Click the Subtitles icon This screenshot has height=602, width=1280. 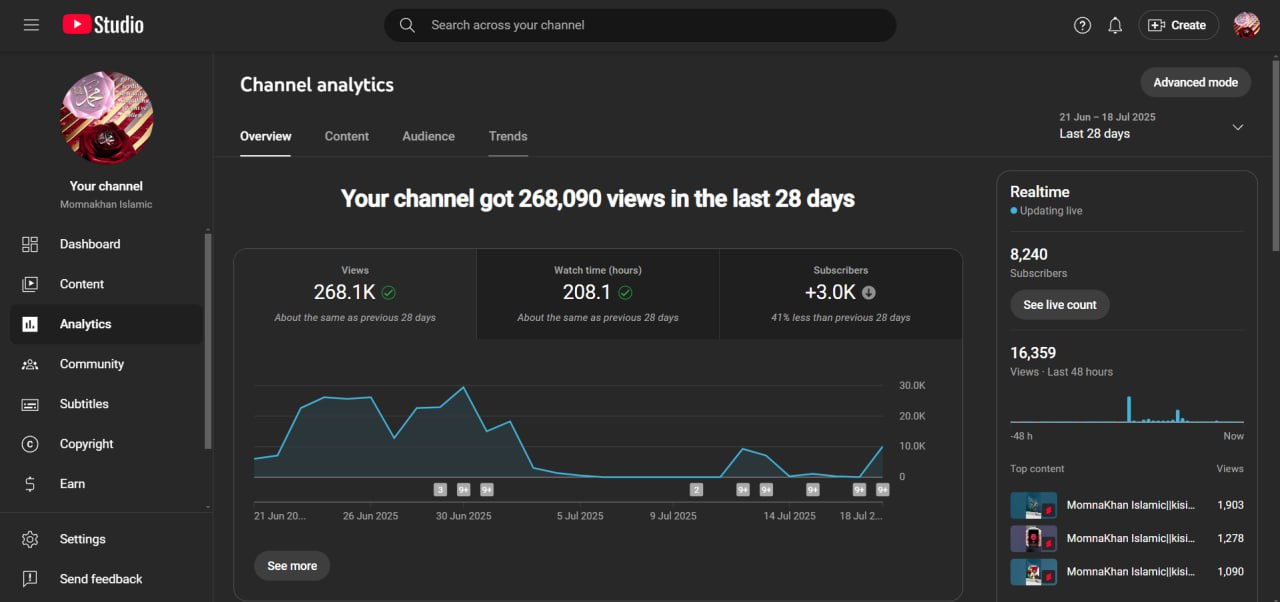click(30, 404)
